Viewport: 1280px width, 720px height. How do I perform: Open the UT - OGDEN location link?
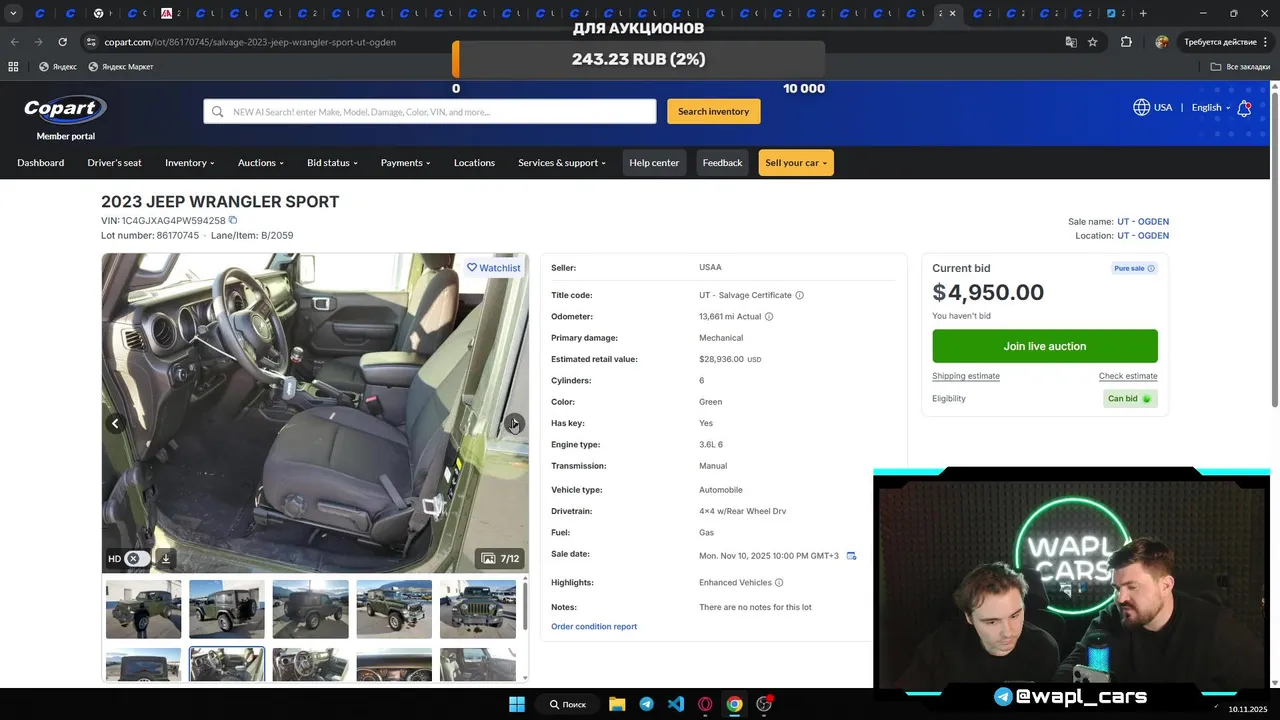pos(1143,236)
